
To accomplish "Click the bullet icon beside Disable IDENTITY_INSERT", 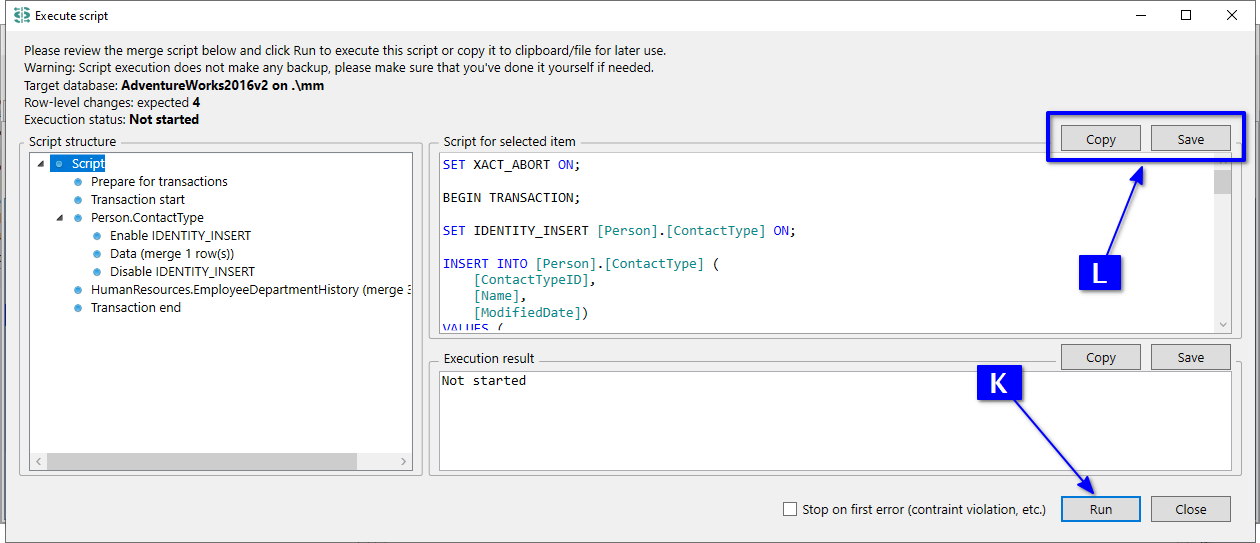I will pyautogui.click(x=97, y=272).
